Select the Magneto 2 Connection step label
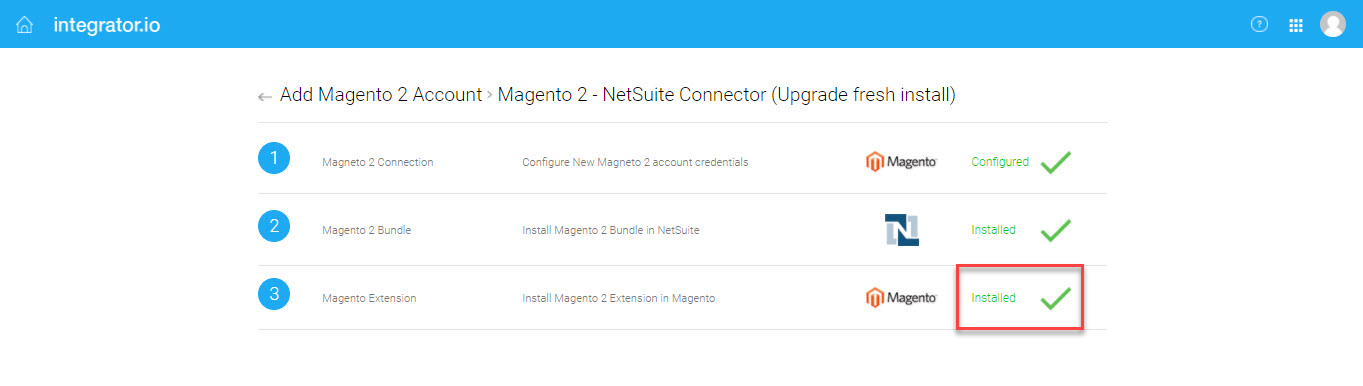The height and width of the screenshot is (386, 1363). click(x=378, y=162)
